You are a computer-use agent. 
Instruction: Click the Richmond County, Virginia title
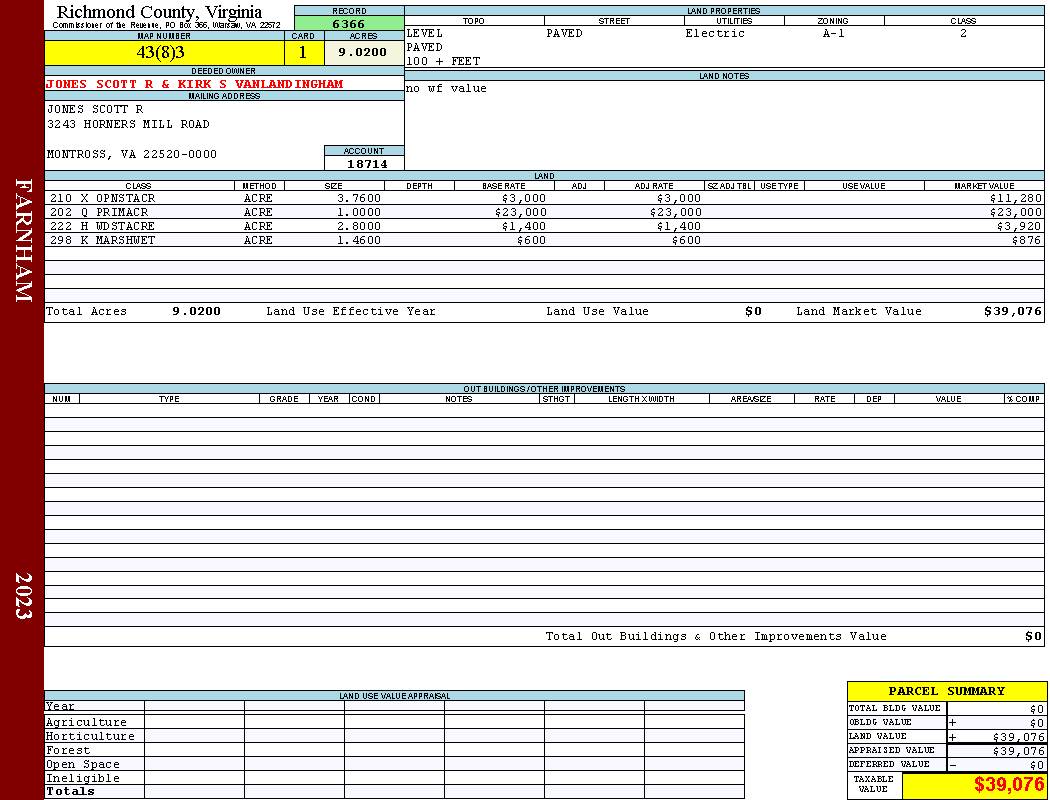(x=159, y=11)
